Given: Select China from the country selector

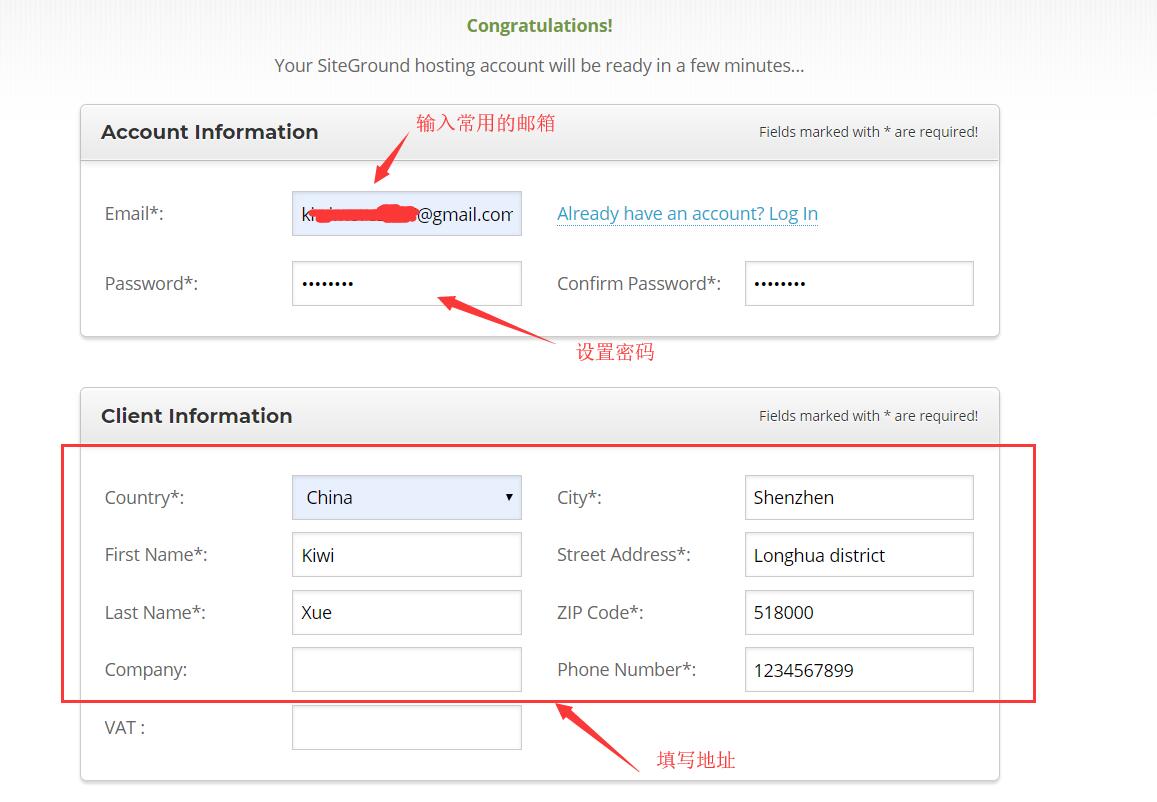Looking at the screenshot, I should 406,497.
